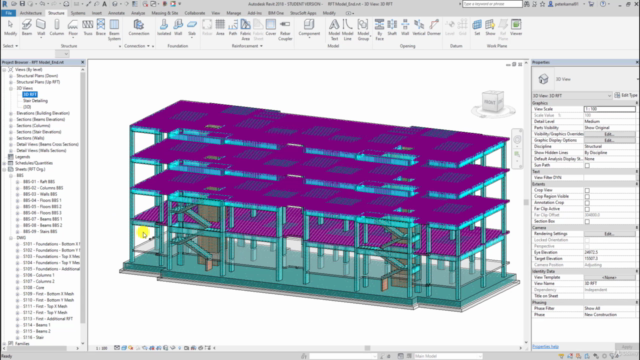Image resolution: width=640 pixels, height=360 pixels.
Task: Select the structural Column tool
Action: (57, 27)
